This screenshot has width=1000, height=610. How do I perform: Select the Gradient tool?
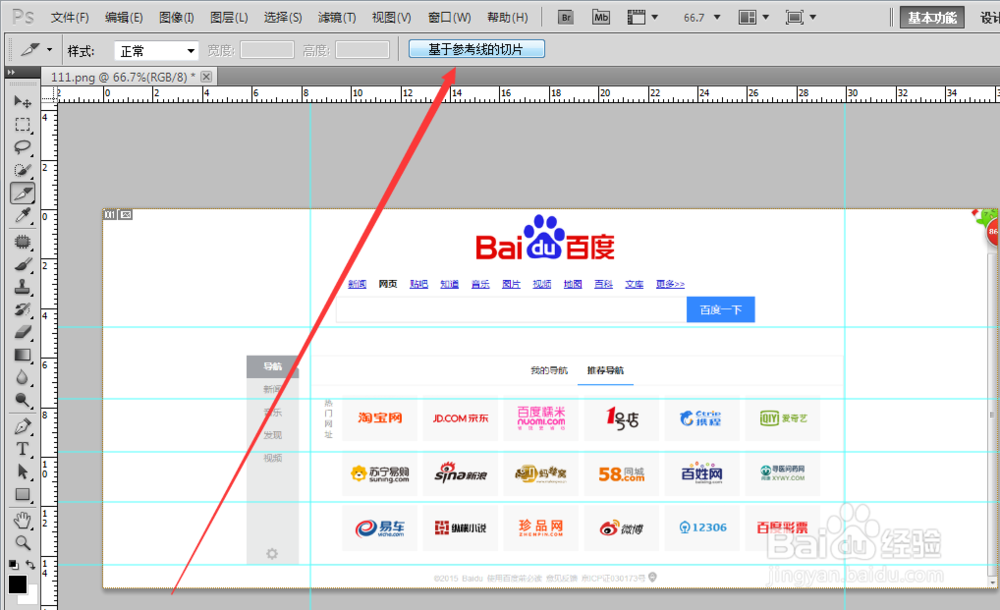(22, 355)
